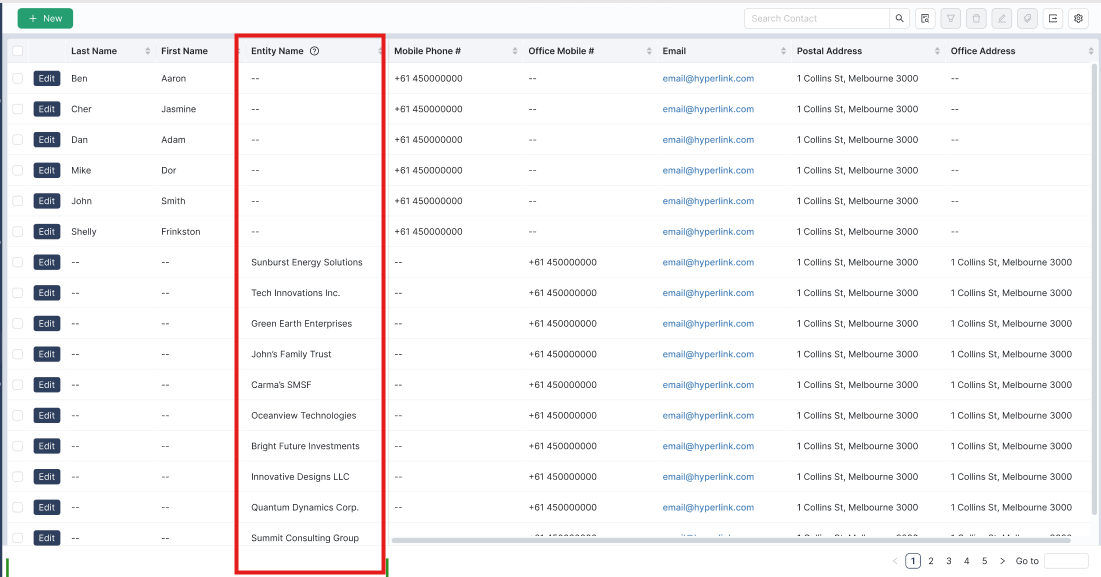Go to next page arrow
The image size is (1101, 577).
[x=1002, y=561]
